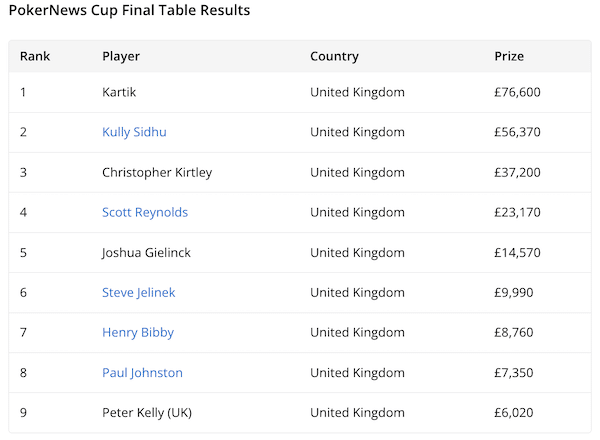Select the Country column header
Screen dimensions: 600x440
[334, 56]
